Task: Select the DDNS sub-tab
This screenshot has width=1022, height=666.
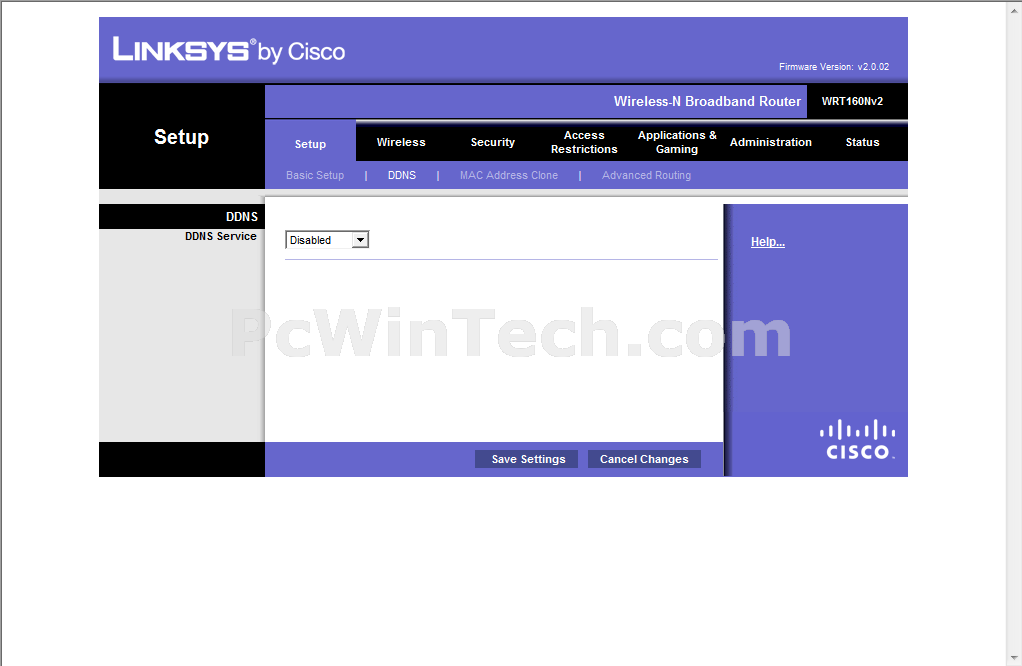Action: click(402, 175)
